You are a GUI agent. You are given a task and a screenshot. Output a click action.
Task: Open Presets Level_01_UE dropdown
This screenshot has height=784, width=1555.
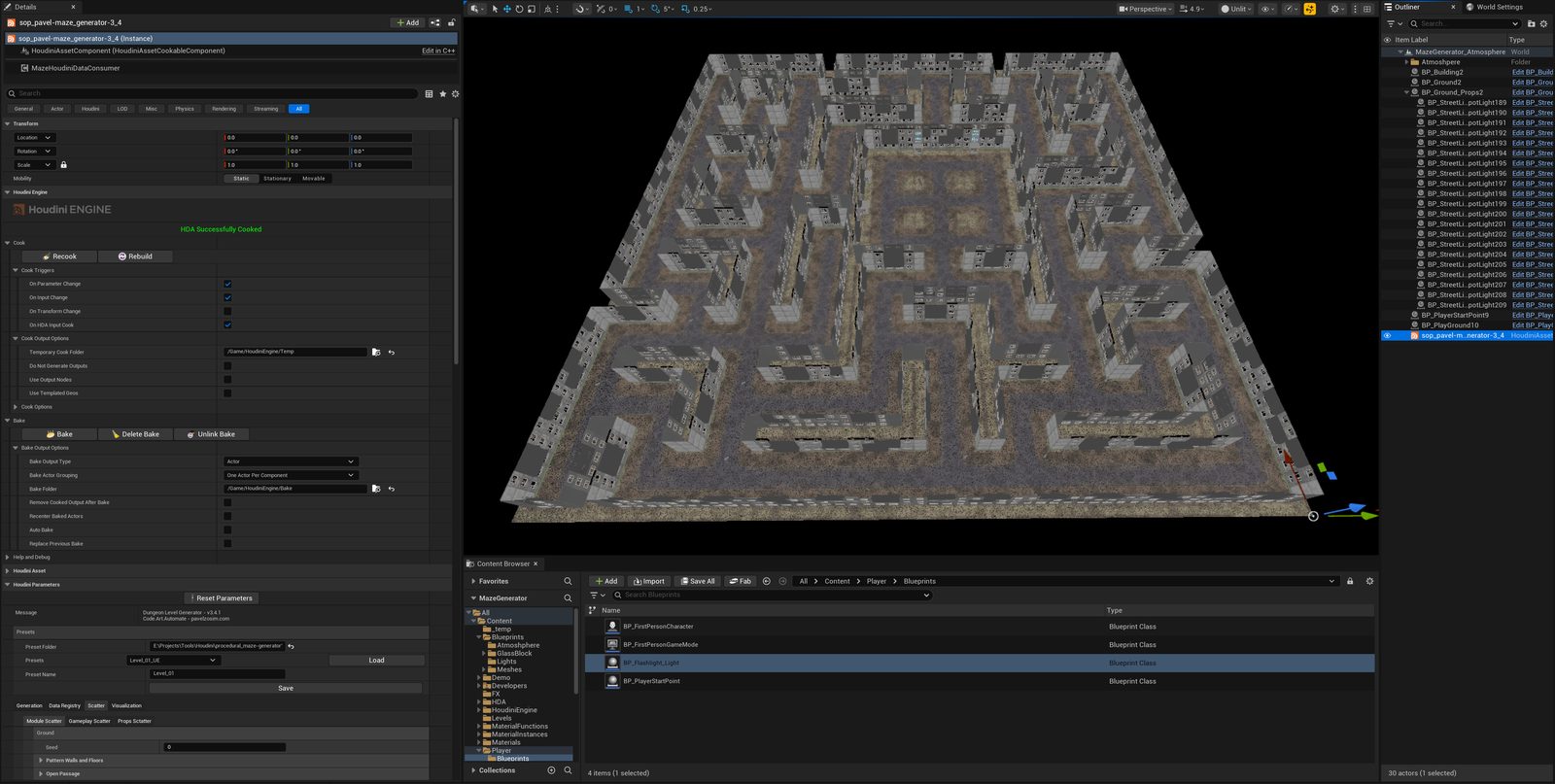coord(173,660)
